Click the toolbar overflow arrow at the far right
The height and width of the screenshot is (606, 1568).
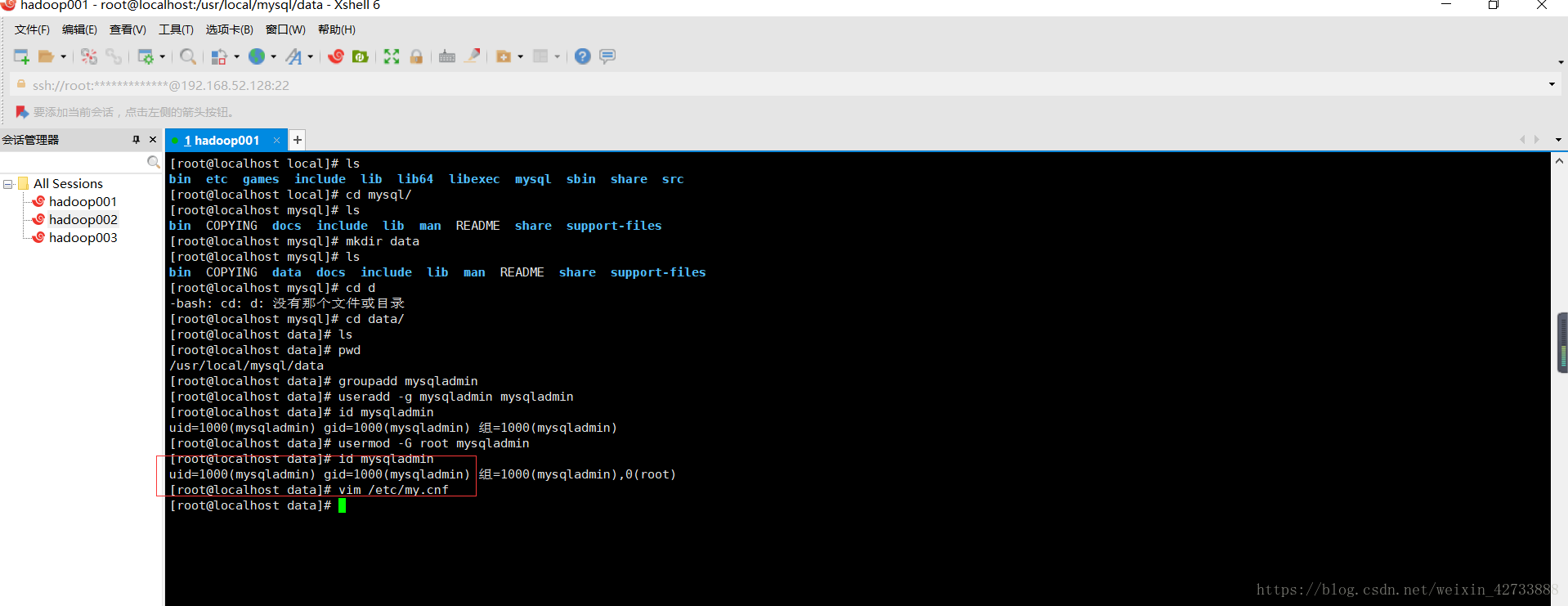[x=1561, y=62]
